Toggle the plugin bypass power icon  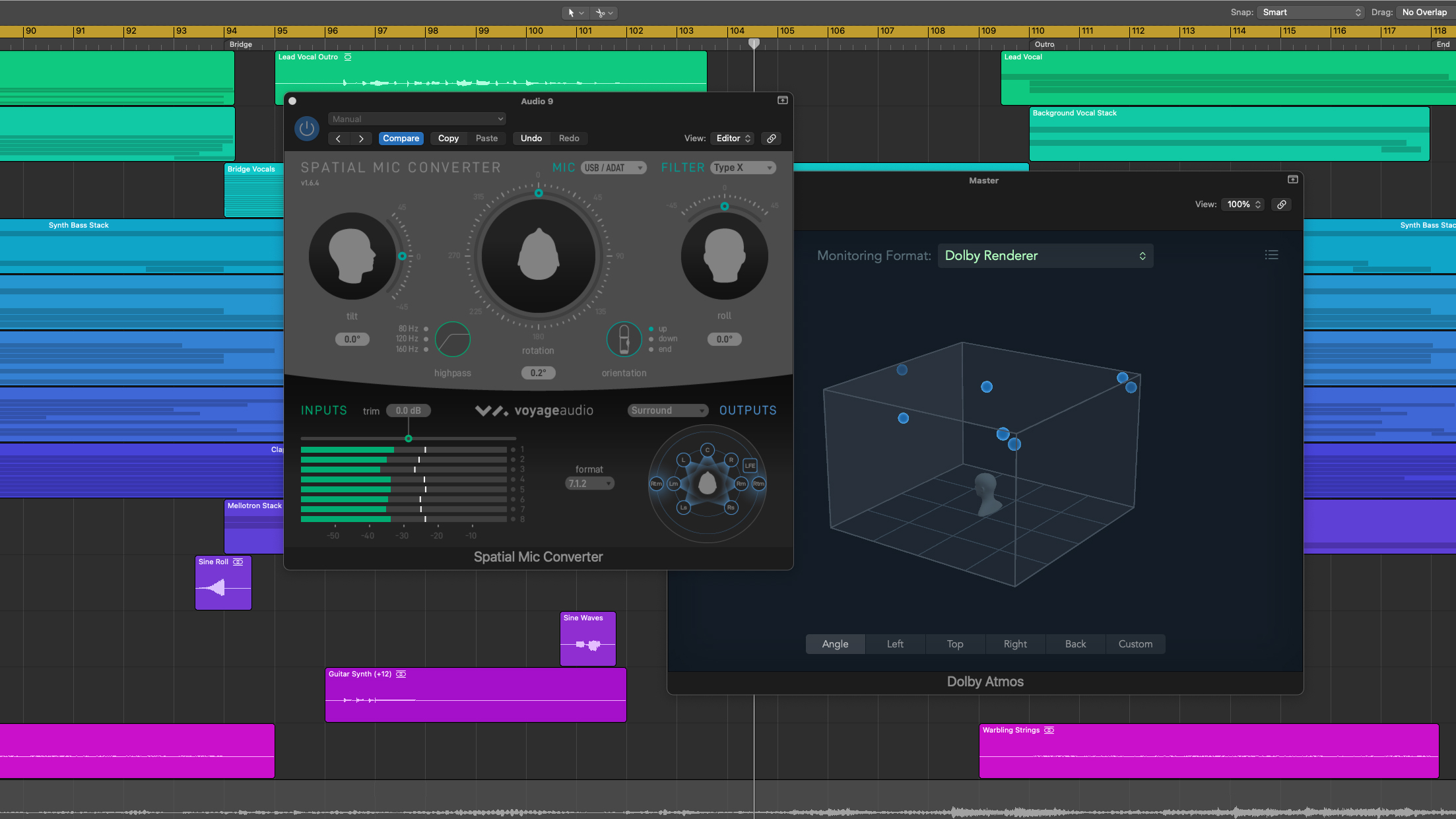(x=306, y=129)
